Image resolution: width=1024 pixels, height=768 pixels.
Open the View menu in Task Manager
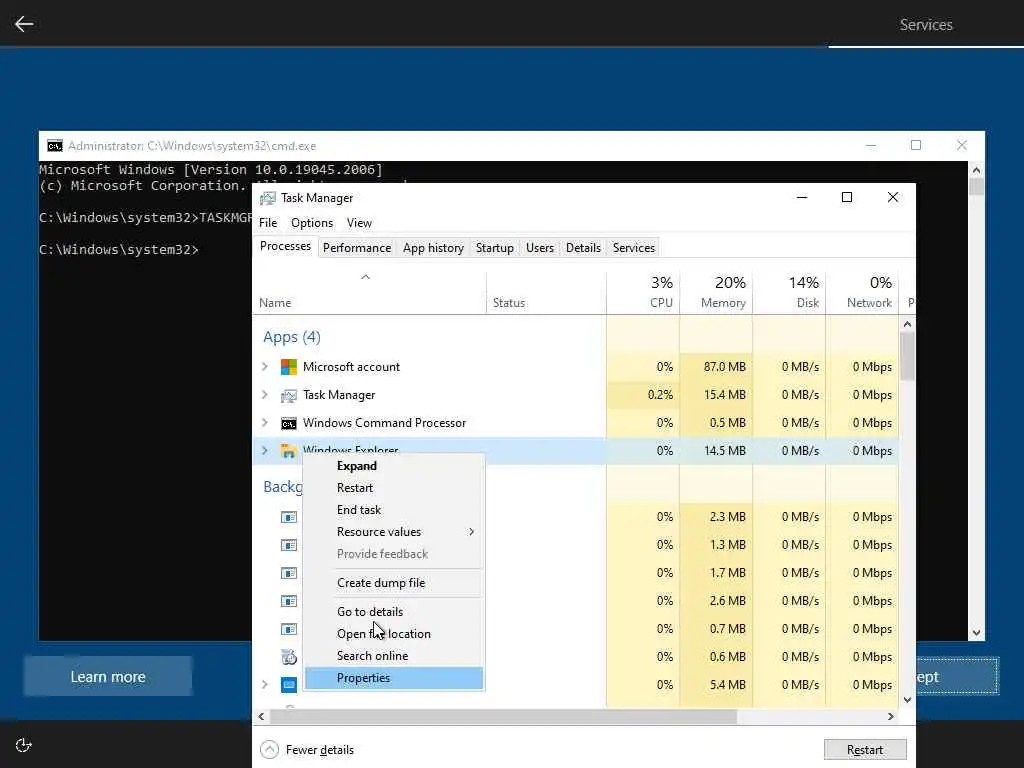[x=359, y=223]
